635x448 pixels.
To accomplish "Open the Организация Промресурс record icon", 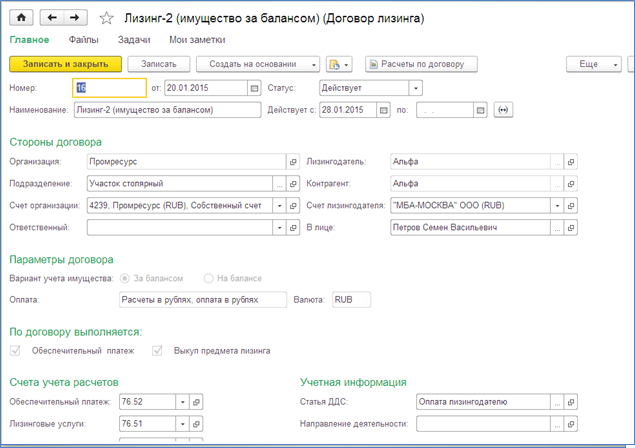I will pyautogui.click(x=293, y=162).
